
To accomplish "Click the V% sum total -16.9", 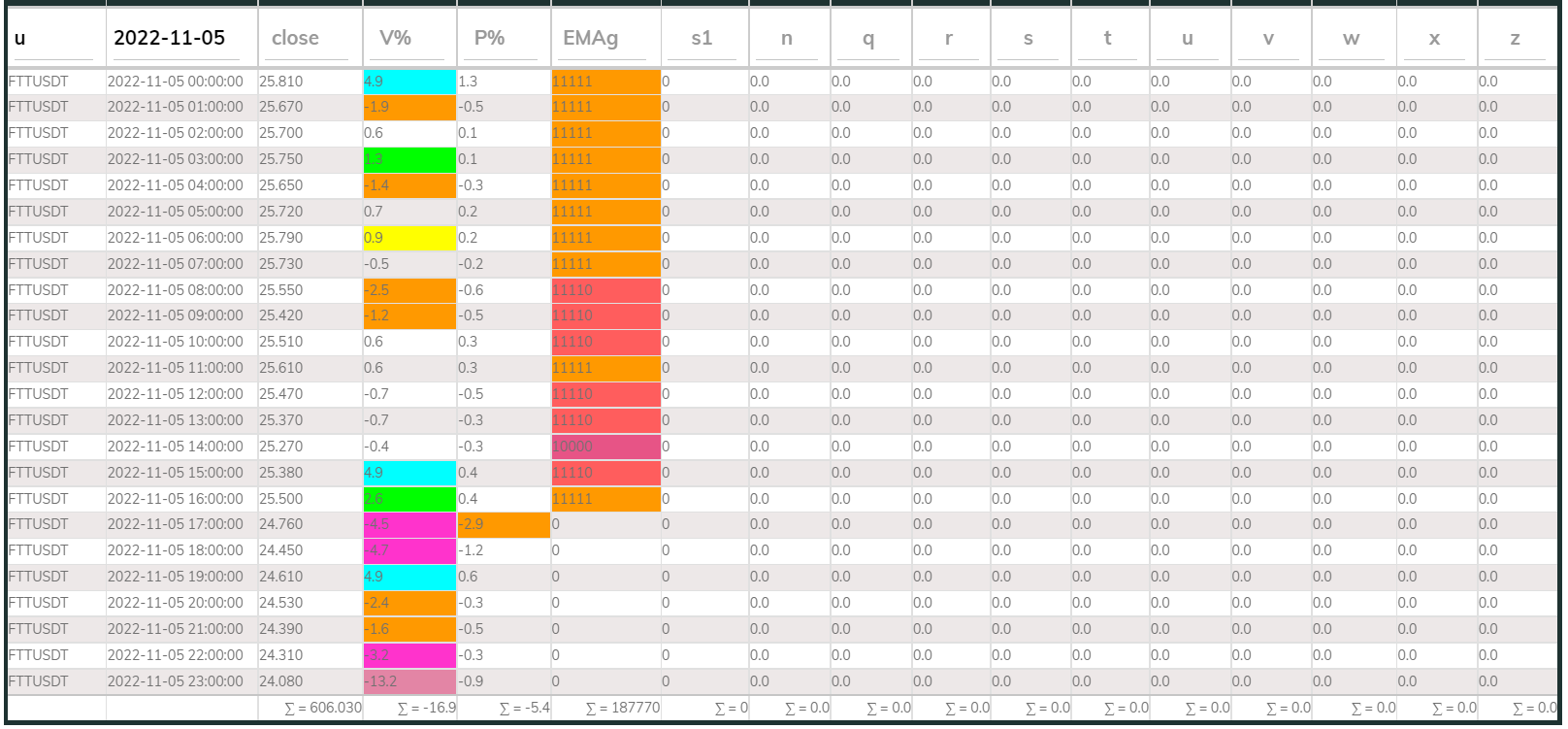I will point(427,708).
